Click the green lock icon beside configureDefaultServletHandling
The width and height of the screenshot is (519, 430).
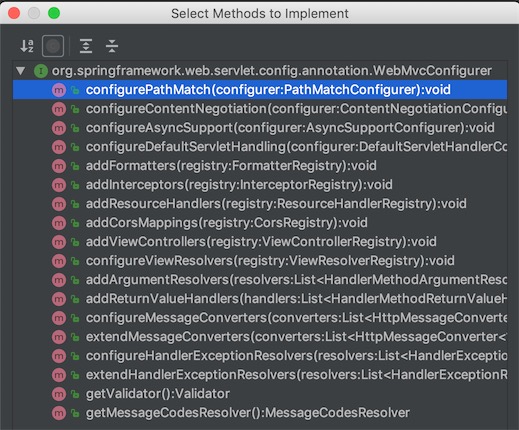click(x=75, y=147)
